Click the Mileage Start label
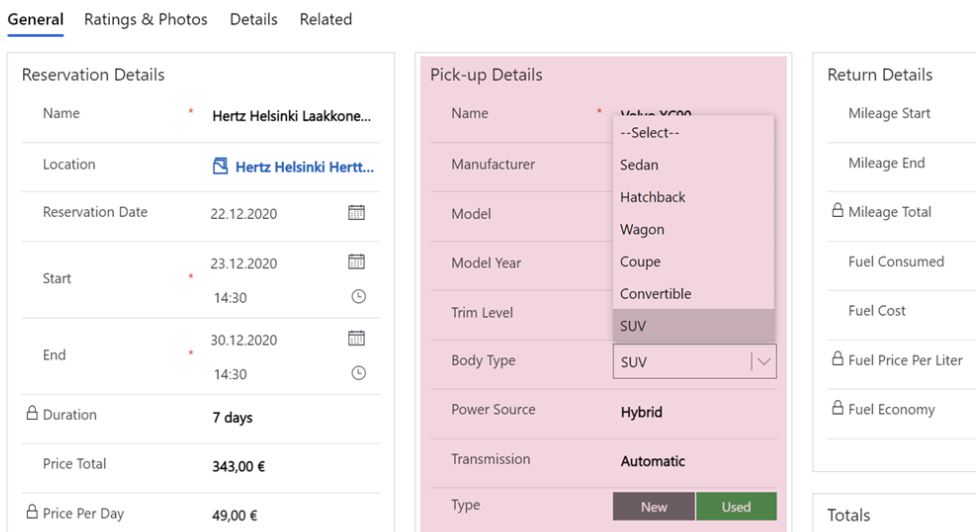The height and width of the screenshot is (532, 976). click(x=889, y=113)
